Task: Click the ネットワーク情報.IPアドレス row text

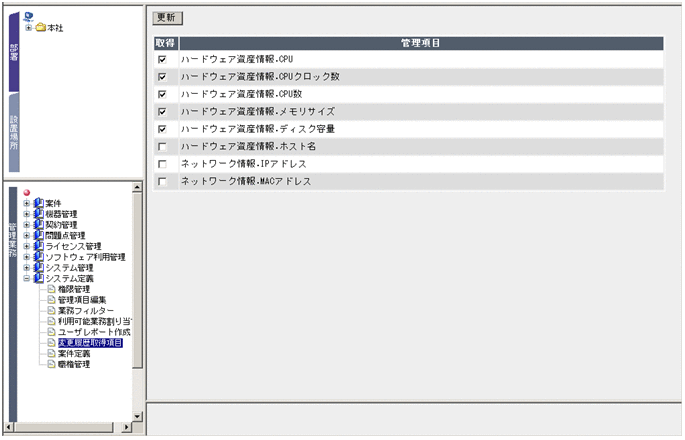Action: pos(244,164)
